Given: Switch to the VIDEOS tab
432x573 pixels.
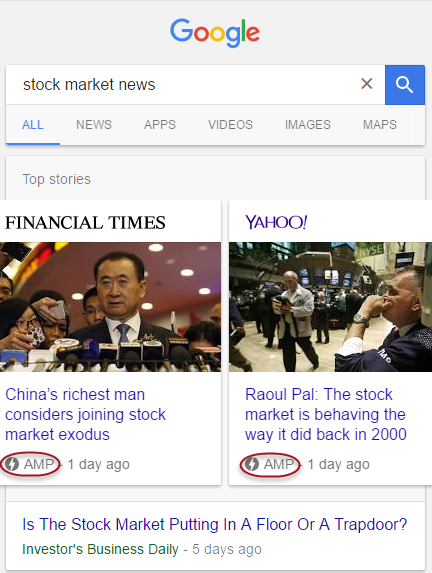Looking at the screenshot, I should point(231,125).
